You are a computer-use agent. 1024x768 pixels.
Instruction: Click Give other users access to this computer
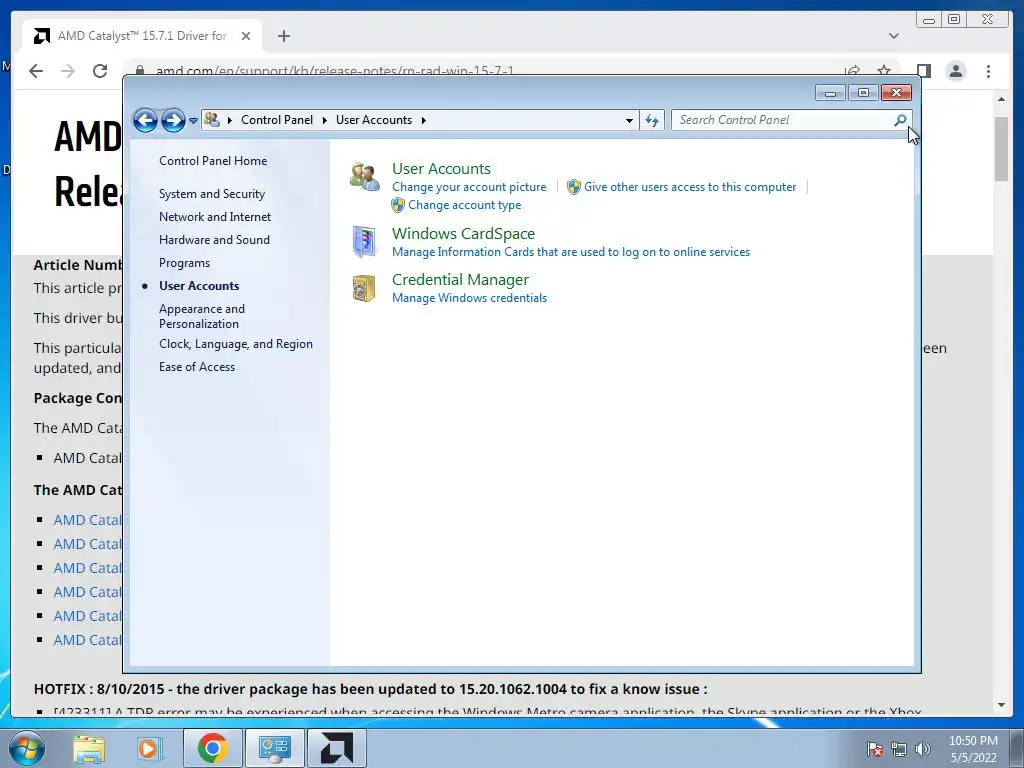click(690, 187)
